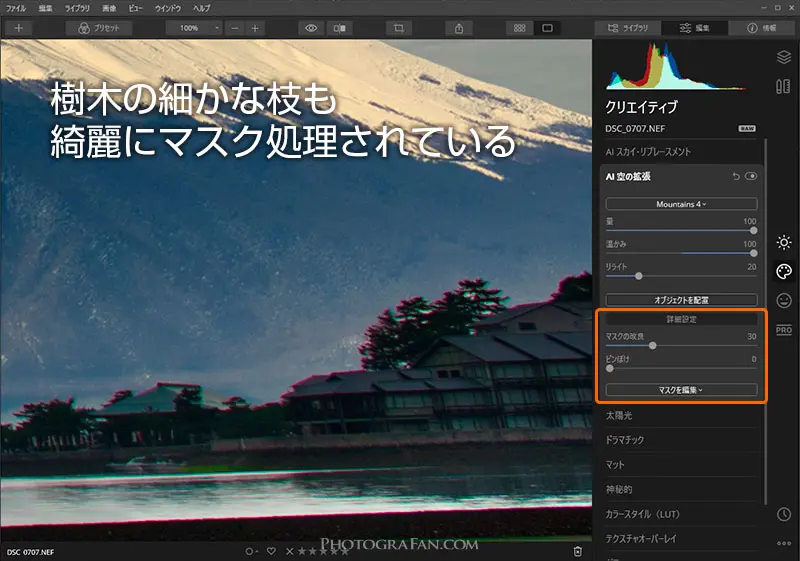The height and width of the screenshot is (561, 800).
Task: Open the Mountains 4 object dropdown
Action: pos(681,204)
